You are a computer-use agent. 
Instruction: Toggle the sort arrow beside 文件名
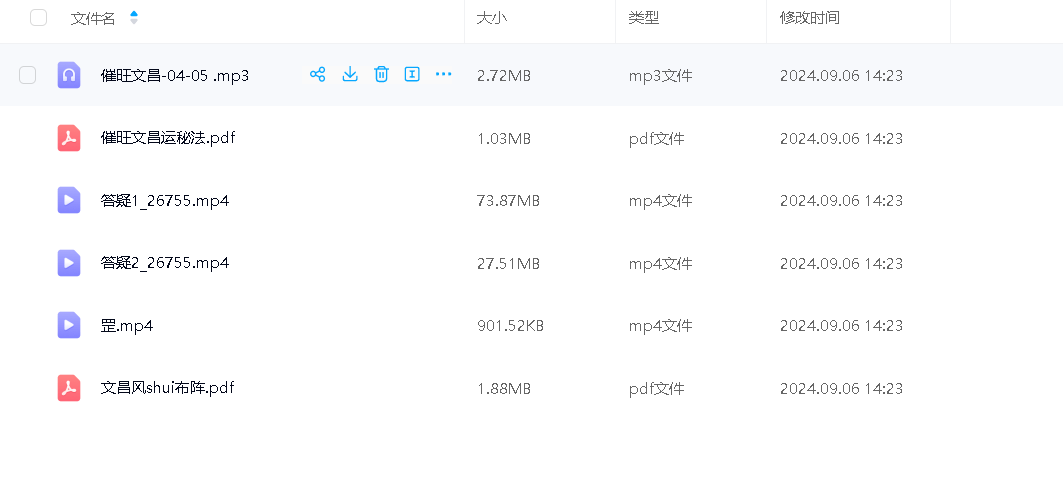(134, 18)
